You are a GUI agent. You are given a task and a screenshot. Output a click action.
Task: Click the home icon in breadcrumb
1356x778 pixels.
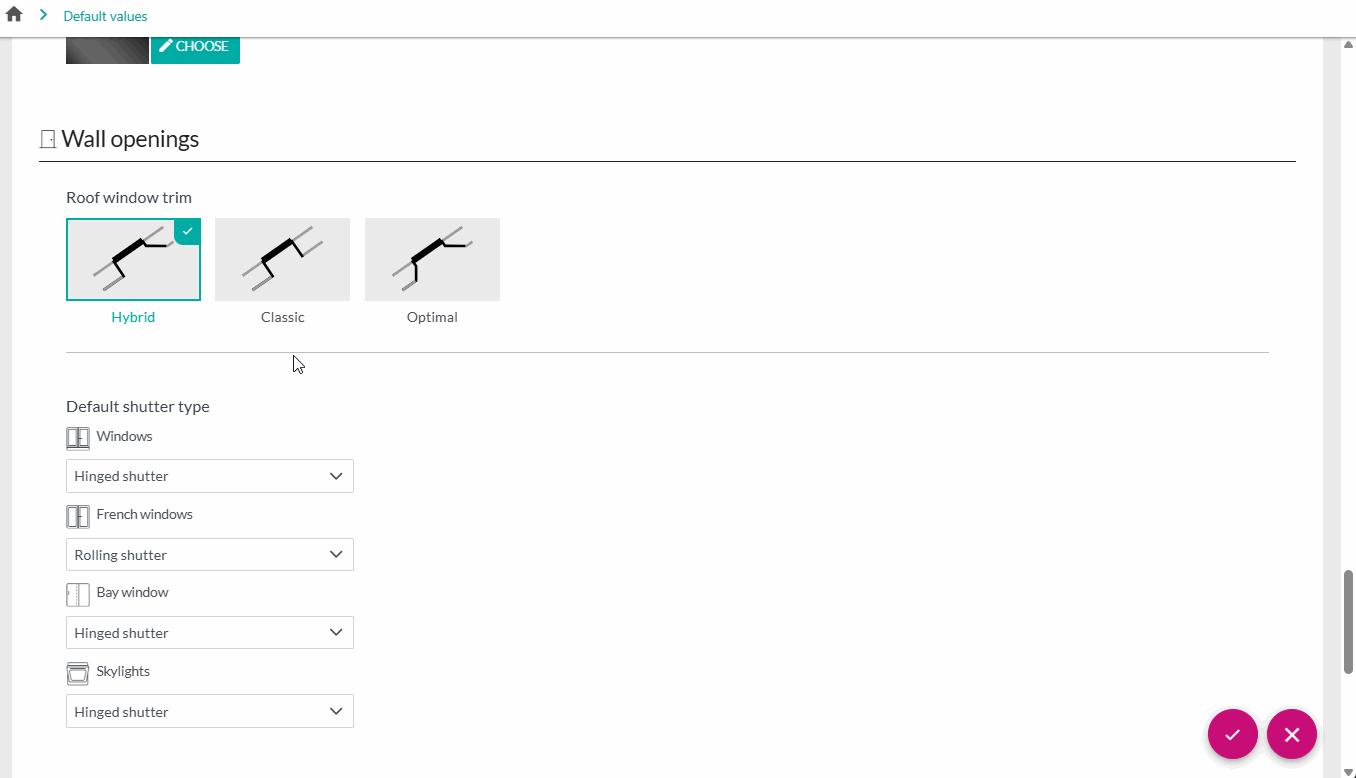click(14, 15)
